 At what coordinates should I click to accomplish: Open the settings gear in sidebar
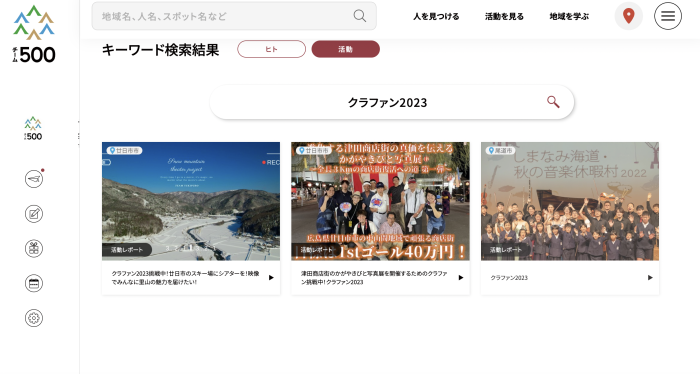[34, 318]
